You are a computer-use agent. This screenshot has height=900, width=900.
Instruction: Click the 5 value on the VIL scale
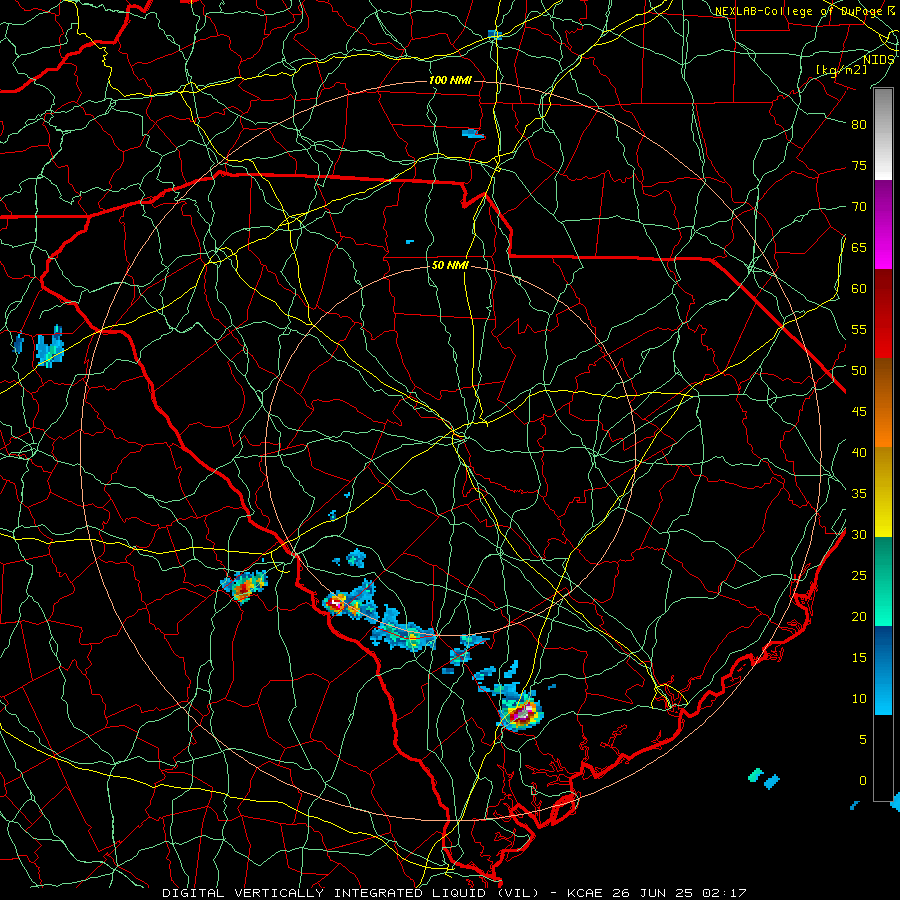(x=863, y=740)
